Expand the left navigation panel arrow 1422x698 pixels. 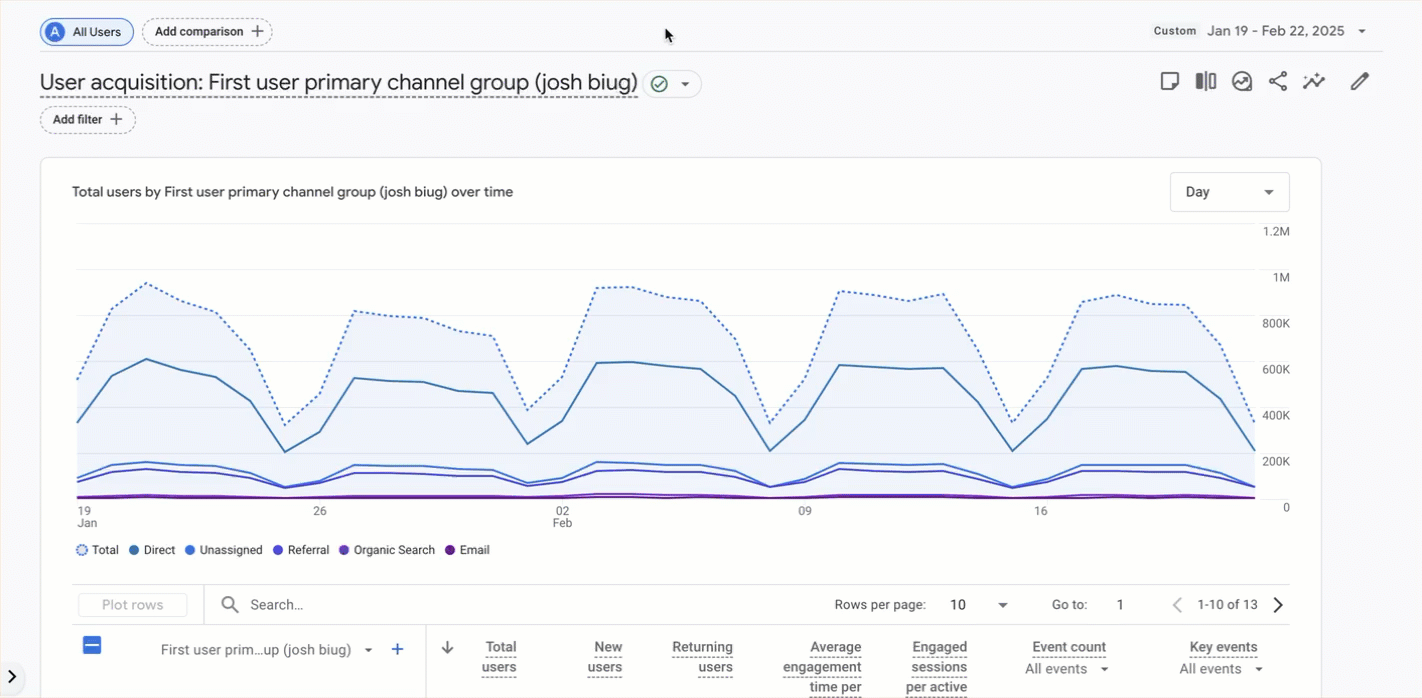click(x=12, y=677)
